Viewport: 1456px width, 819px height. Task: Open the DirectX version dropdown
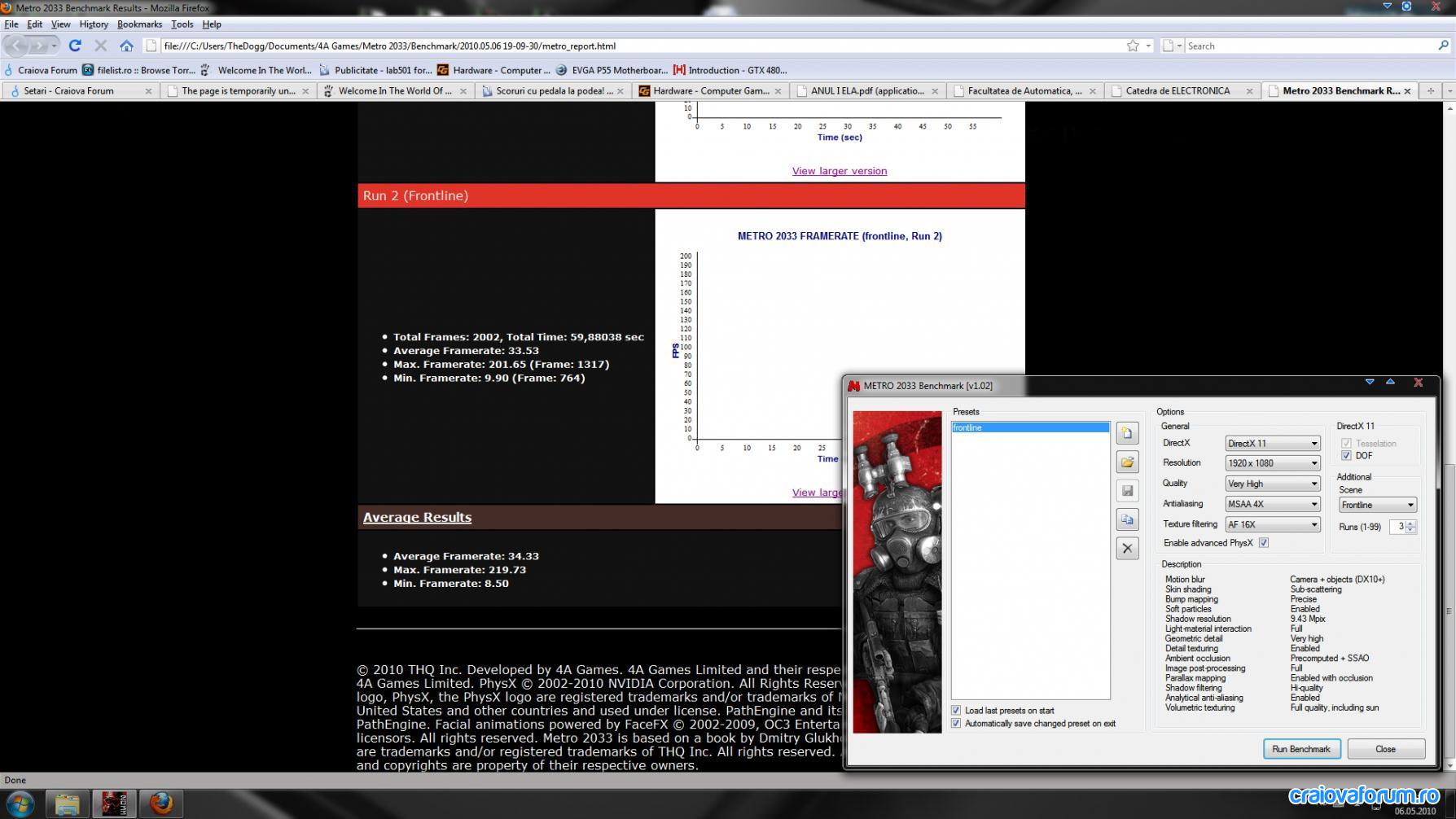pos(1273,444)
